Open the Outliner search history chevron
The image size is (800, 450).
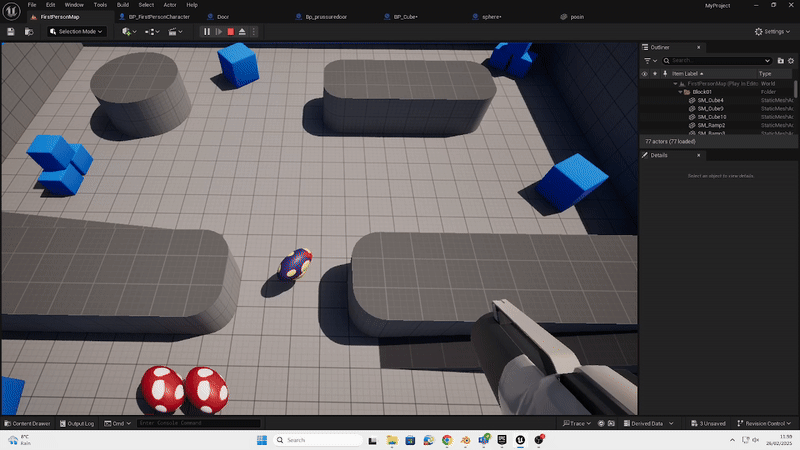[x=767, y=61]
